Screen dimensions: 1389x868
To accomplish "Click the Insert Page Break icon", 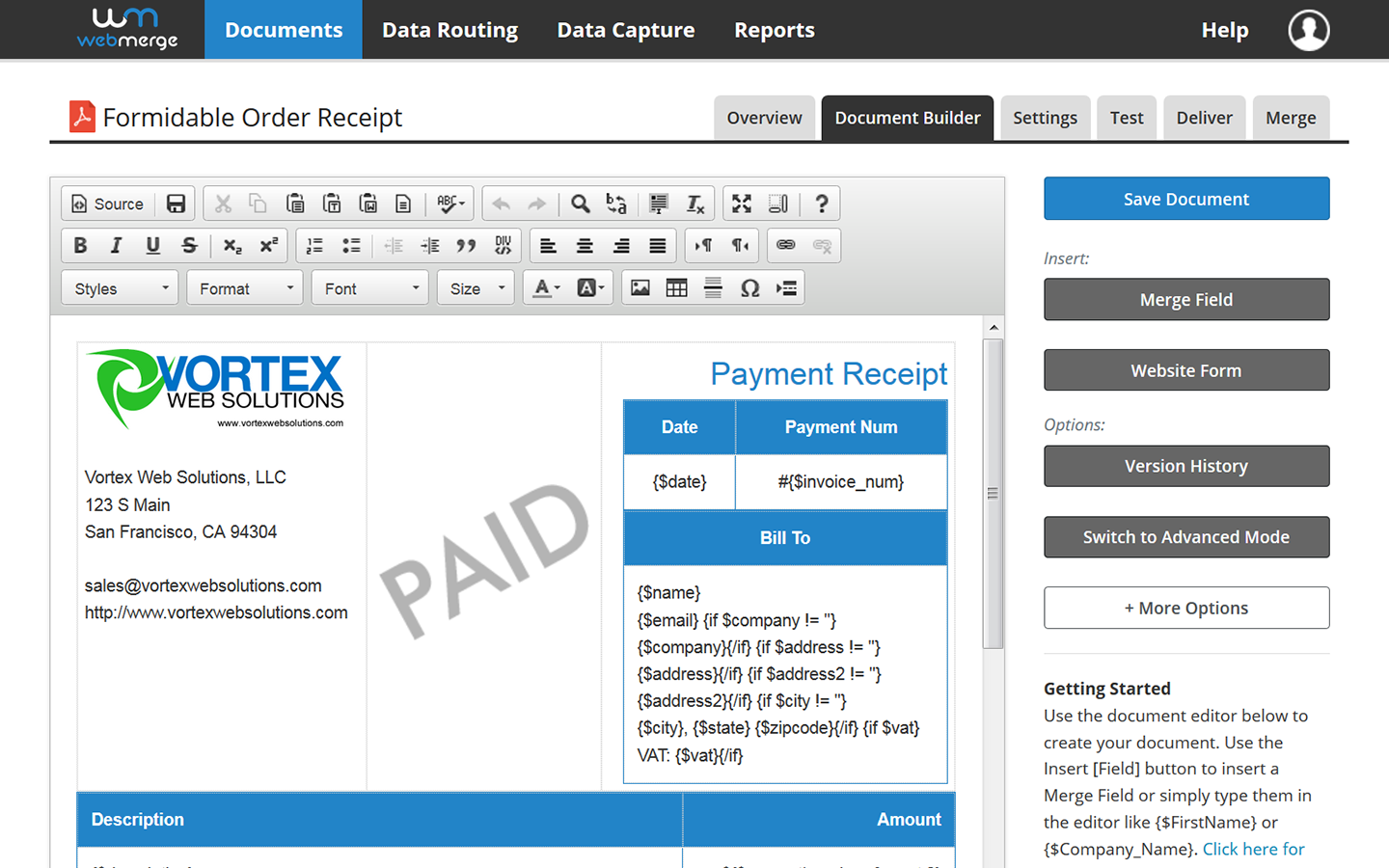I will pyautogui.click(x=787, y=288).
